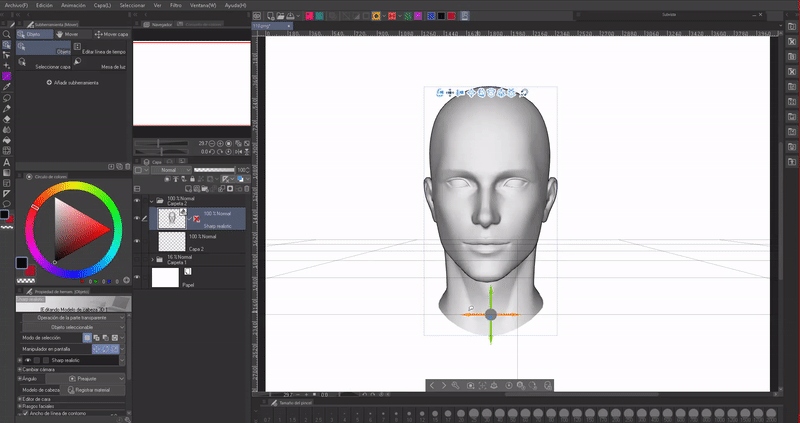800x423 pixels.
Task: Choose the Mover capa sub tool
Action: pyautogui.click(x=110, y=33)
